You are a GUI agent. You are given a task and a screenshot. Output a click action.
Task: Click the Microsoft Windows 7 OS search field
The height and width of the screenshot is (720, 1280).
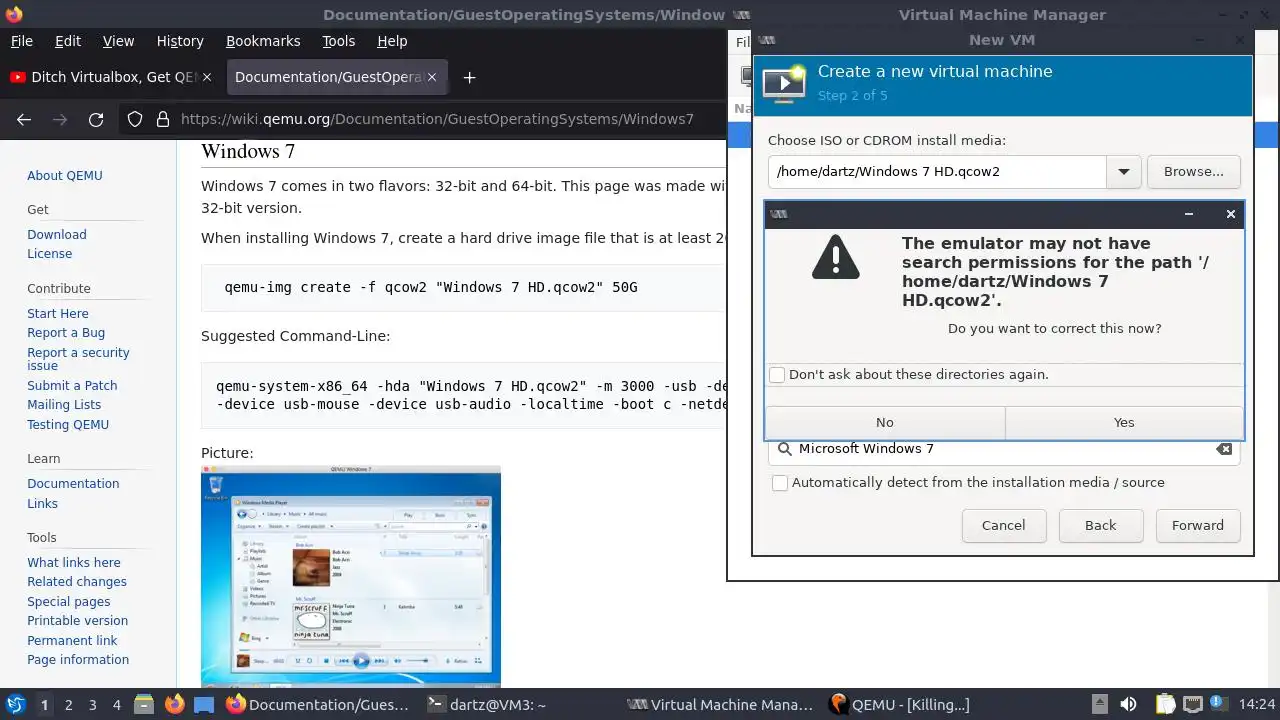[x=1004, y=449]
